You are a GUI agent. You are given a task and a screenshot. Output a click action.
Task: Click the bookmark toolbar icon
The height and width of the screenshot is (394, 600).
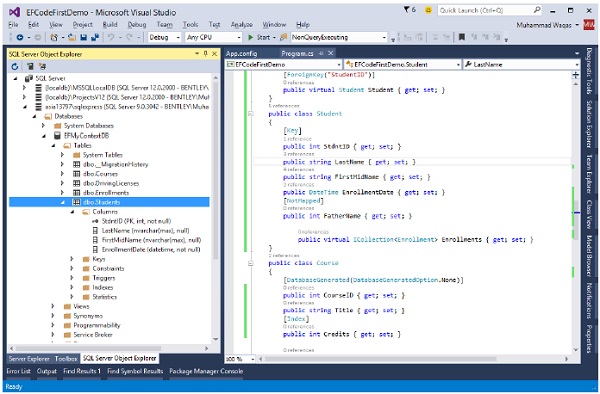coord(462,37)
